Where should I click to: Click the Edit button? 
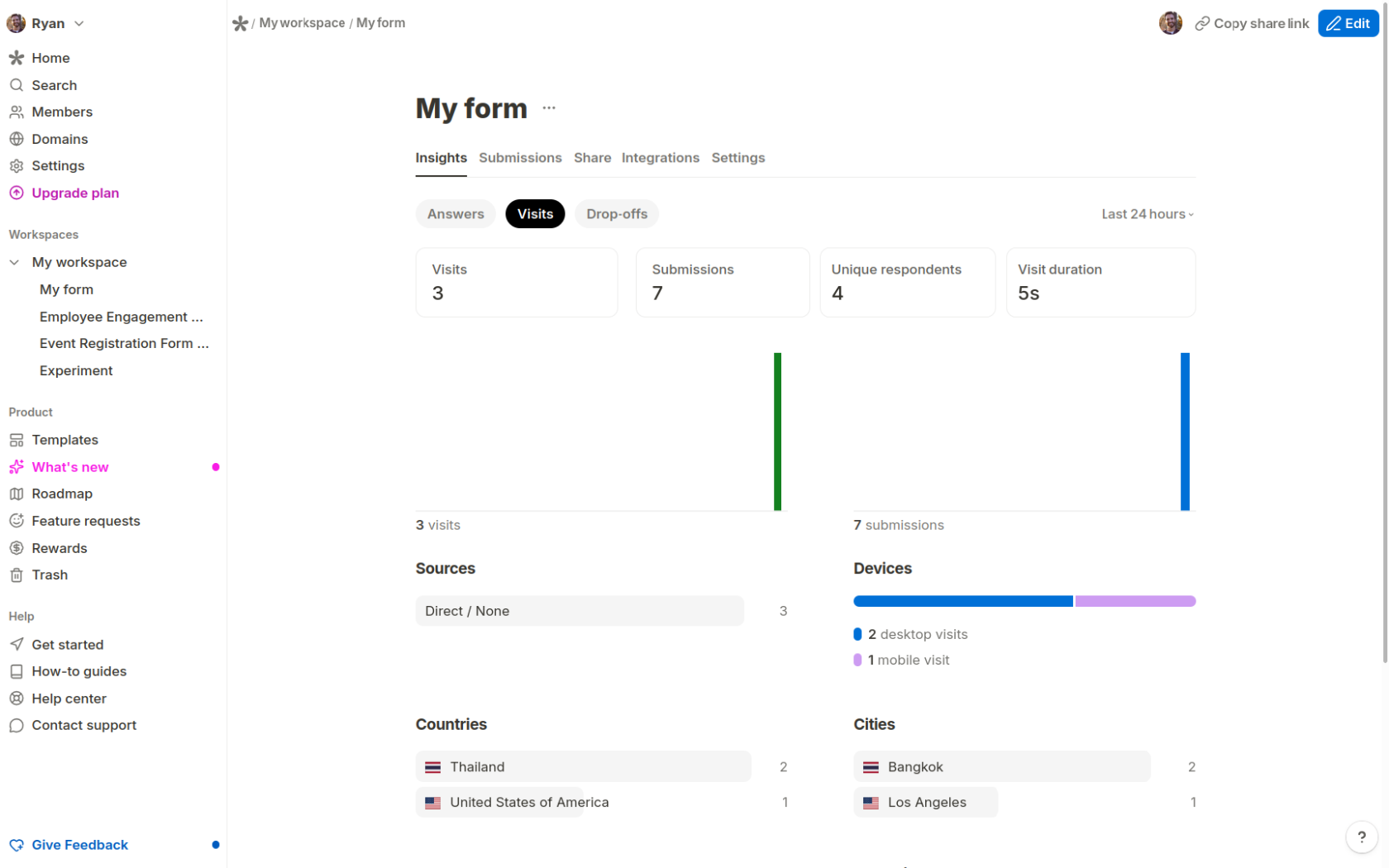(1348, 23)
